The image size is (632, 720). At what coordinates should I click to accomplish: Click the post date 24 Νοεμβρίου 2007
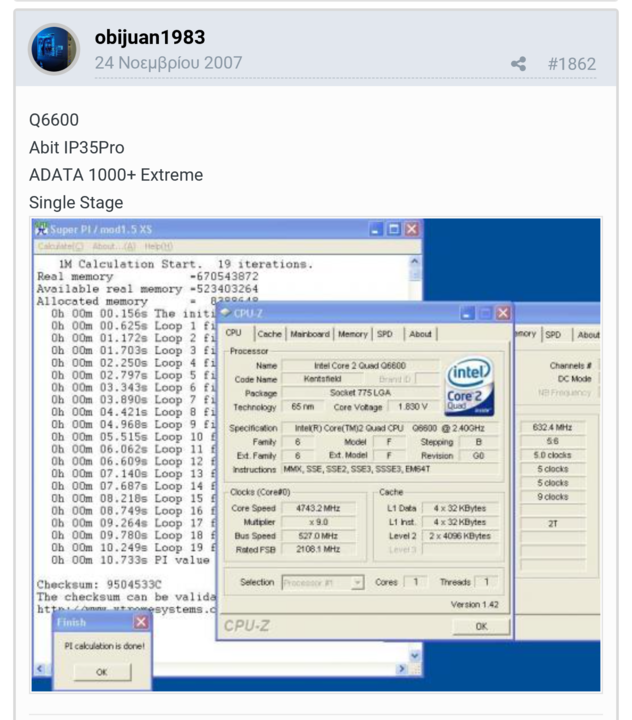(x=168, y=63)
